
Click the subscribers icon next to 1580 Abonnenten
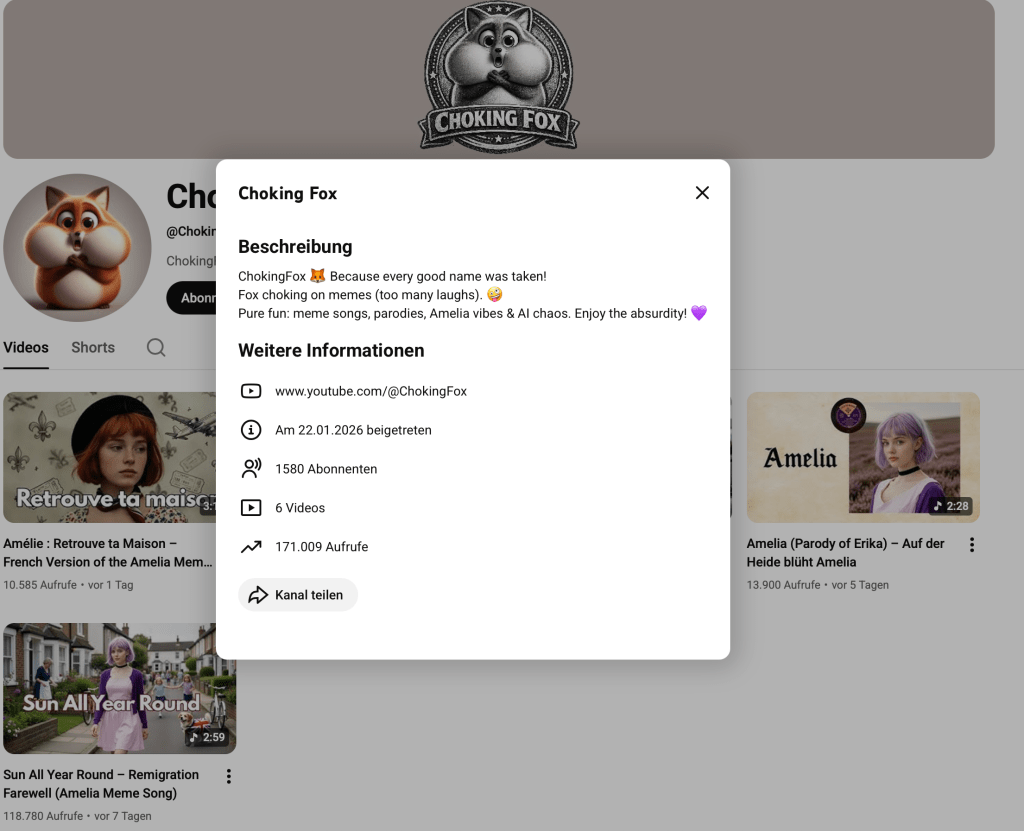tap(251, 469)
